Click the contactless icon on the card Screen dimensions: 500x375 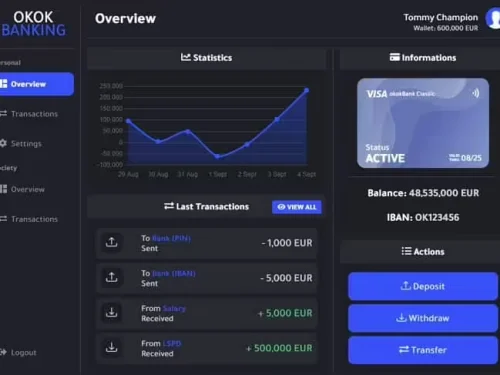476,93
